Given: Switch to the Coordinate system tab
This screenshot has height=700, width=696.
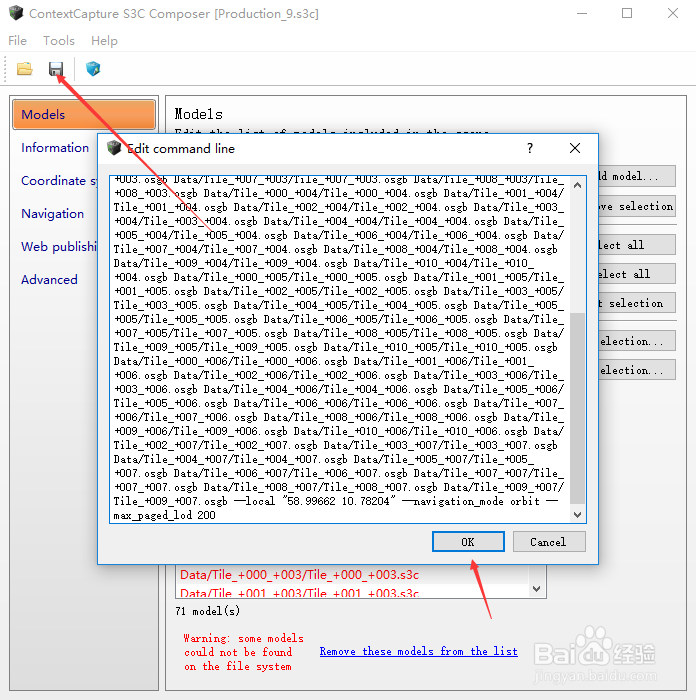Looking at the screenshot, I should tap(58, 181).
